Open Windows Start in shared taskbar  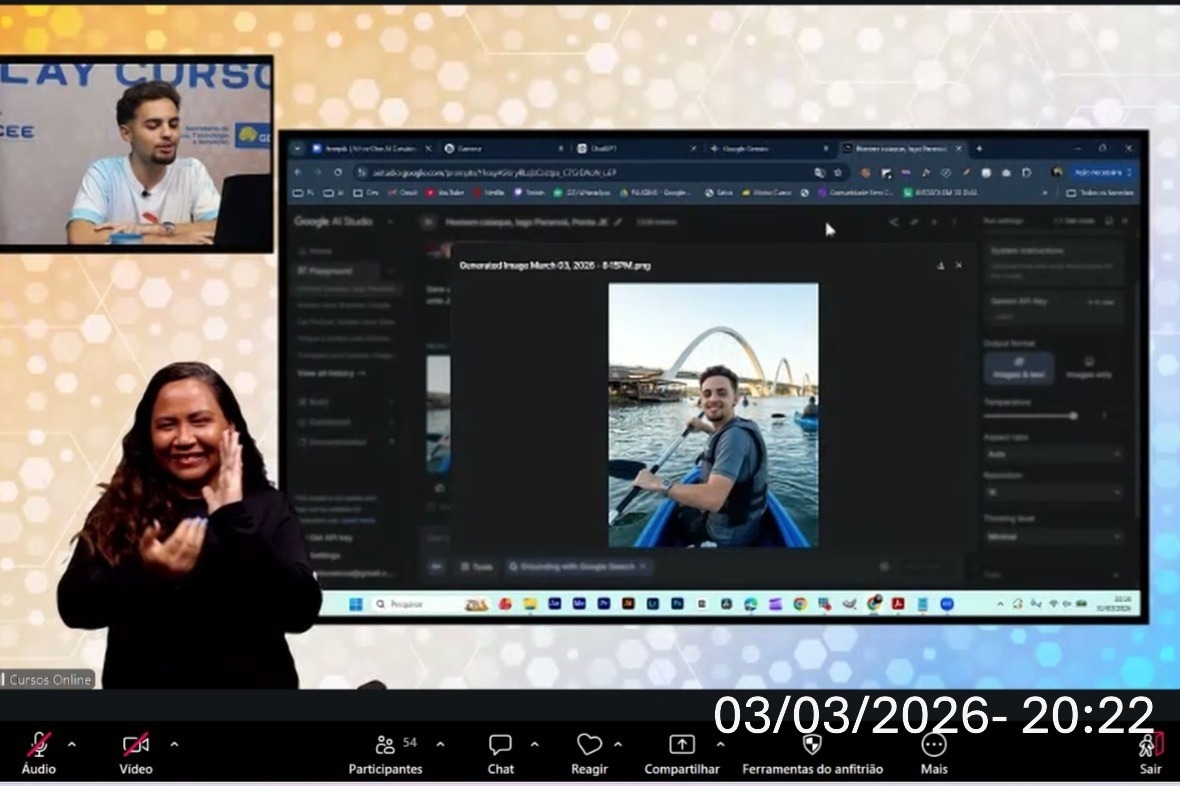[356, 604]
